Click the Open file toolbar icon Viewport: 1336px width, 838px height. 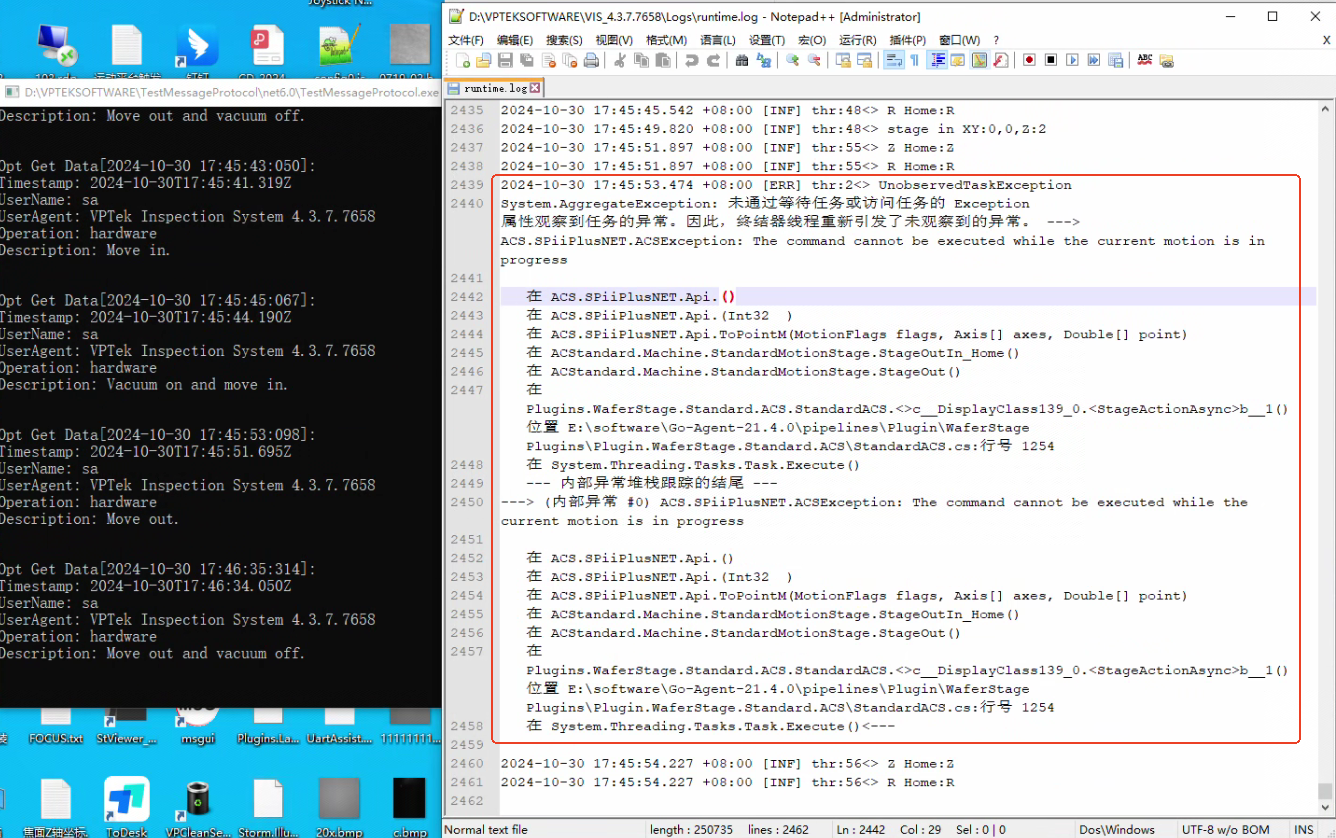(x=484, y=60)
